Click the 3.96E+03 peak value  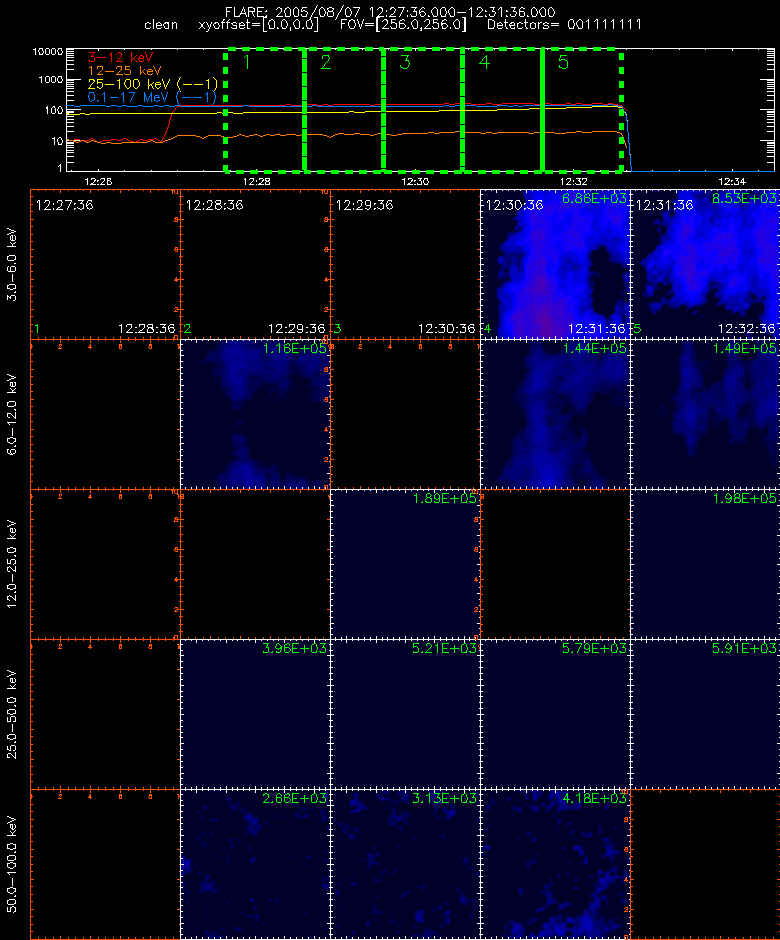point(294,649)
